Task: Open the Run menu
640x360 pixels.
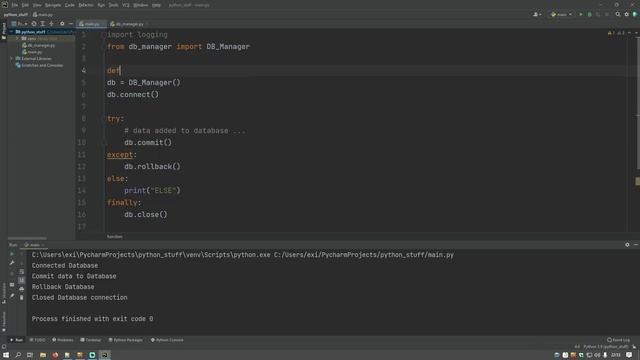Action: (x=101, y=5)
